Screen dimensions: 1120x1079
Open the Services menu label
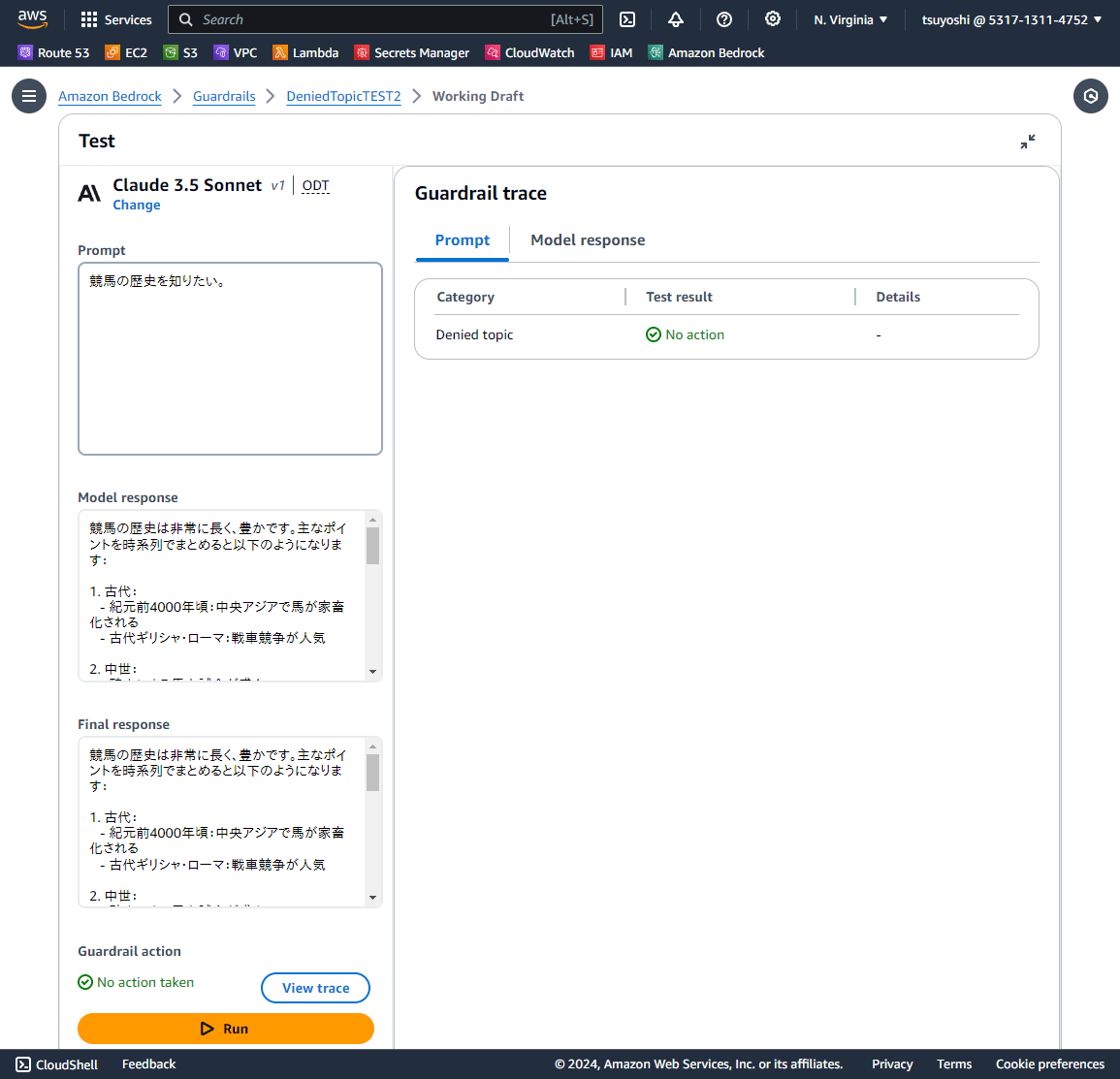[128, 20]
